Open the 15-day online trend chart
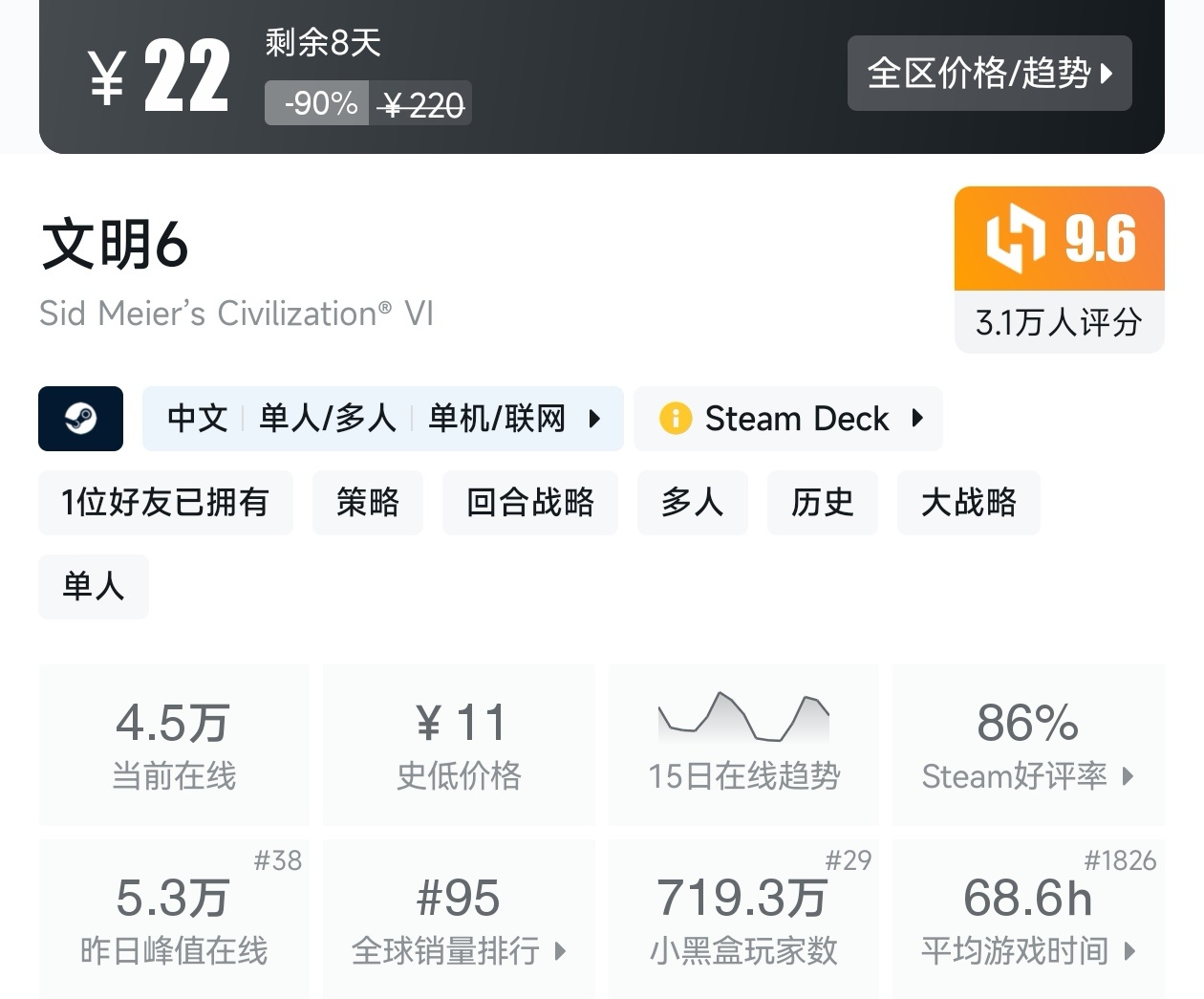Viewport: 1204px width, 999px height. (743, 744)
